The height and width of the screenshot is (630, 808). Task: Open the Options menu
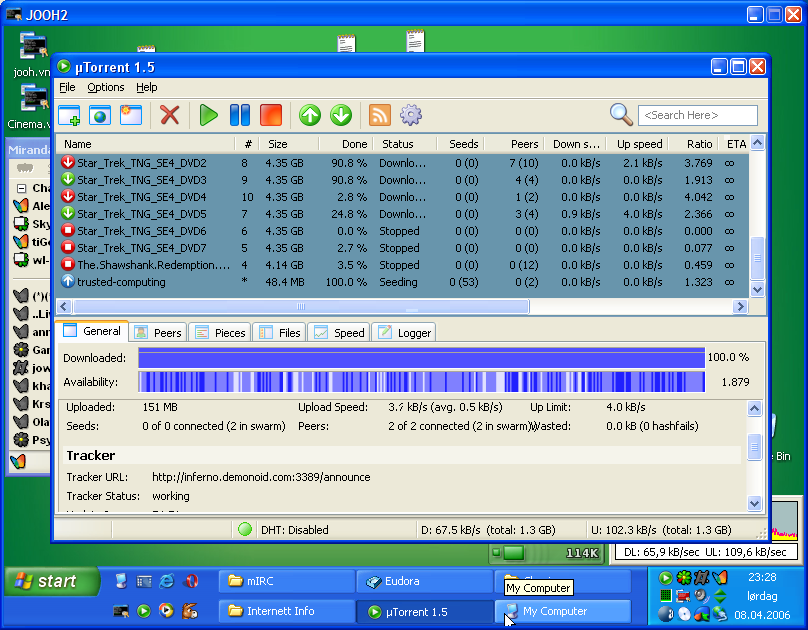(106, 87)
